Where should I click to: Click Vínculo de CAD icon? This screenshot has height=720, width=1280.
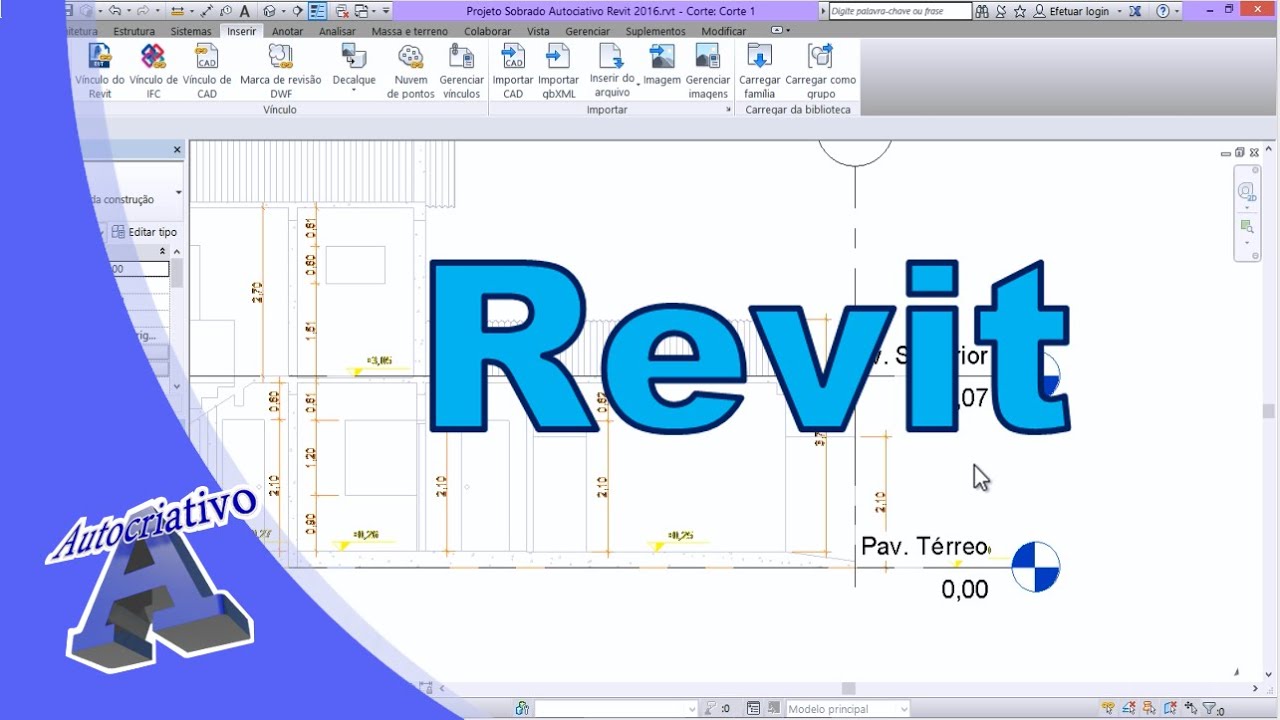click(x=207, y=56)
